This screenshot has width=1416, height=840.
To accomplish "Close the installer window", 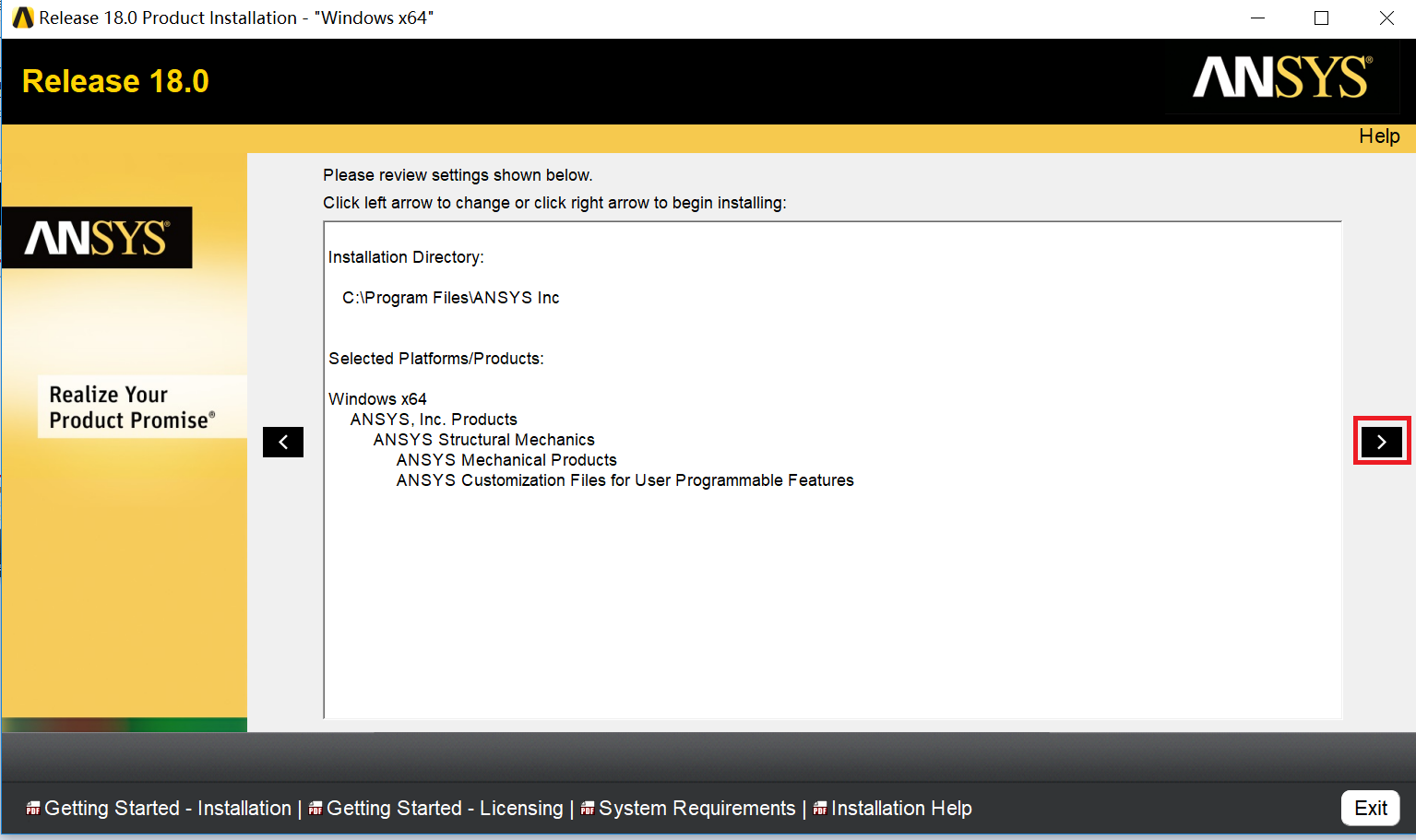I will click(1386, 18).
